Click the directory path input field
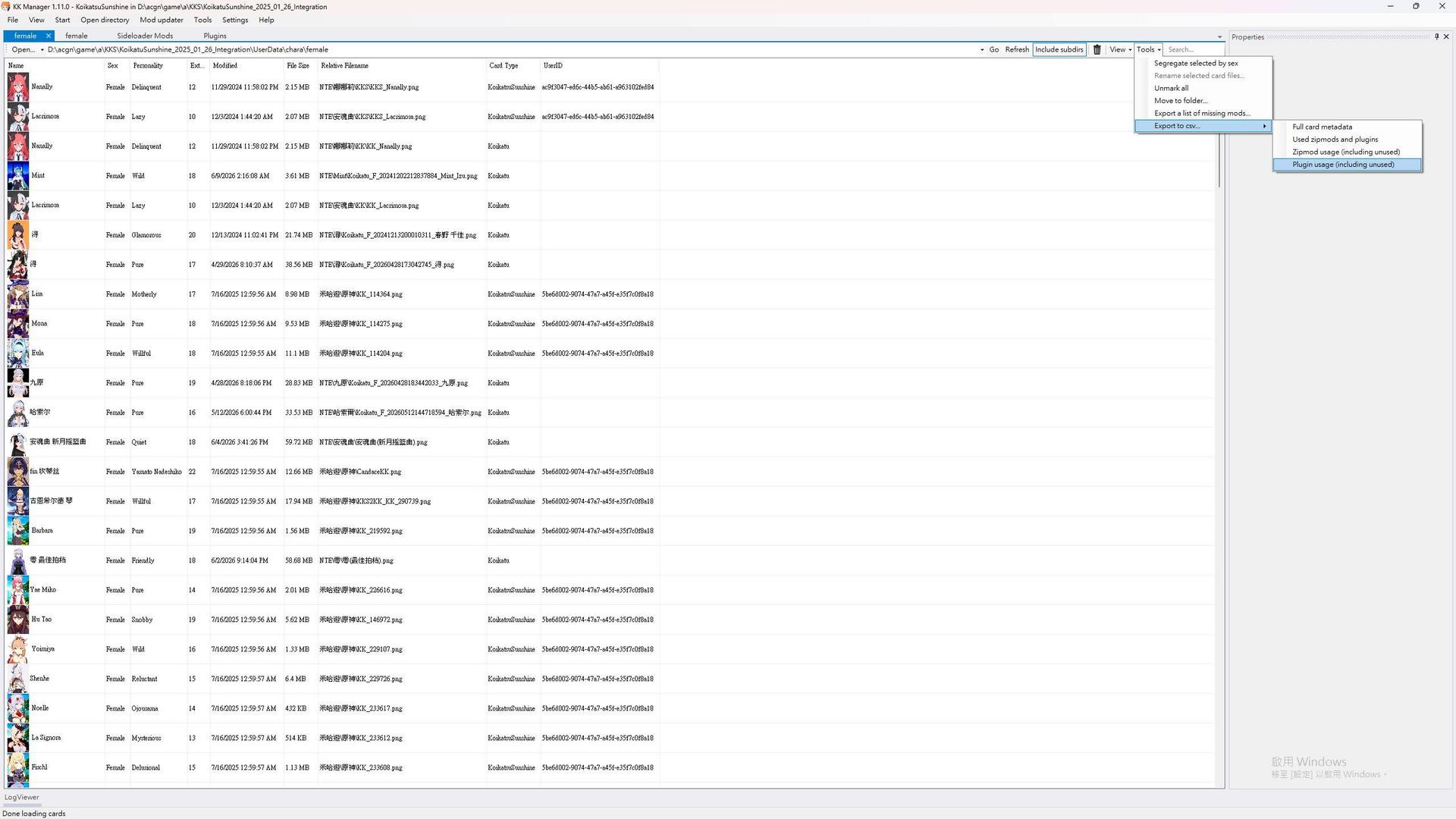1456x819 pixels. click(x=511, y=50)
